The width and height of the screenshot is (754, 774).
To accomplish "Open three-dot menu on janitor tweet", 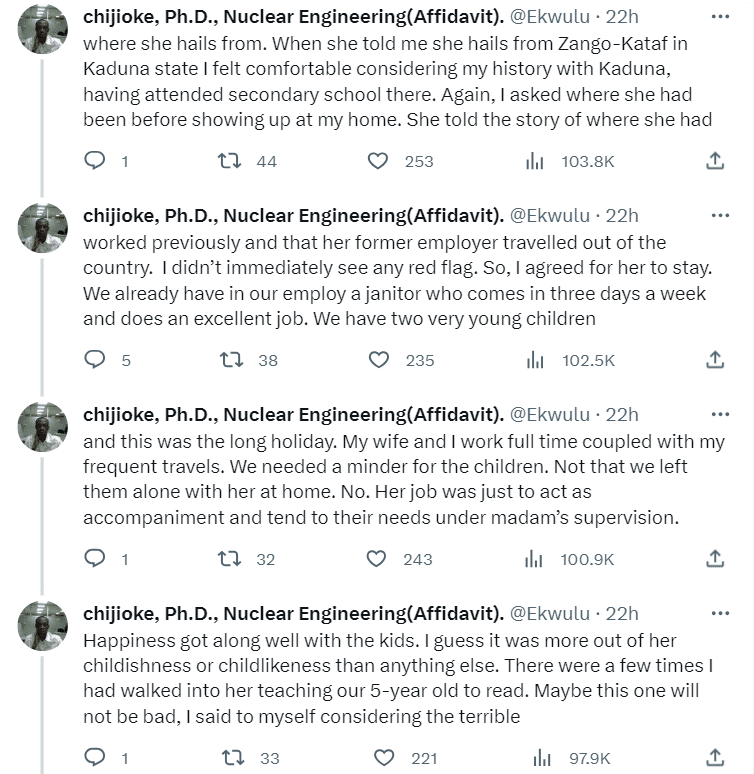I will [719, 216].
